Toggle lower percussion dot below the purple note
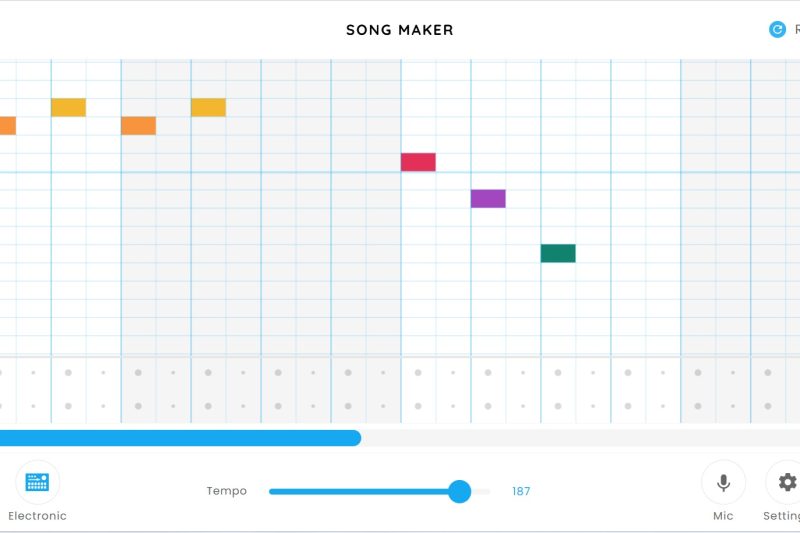The width and height of the screenshot is (800, 533). point(488,406)
